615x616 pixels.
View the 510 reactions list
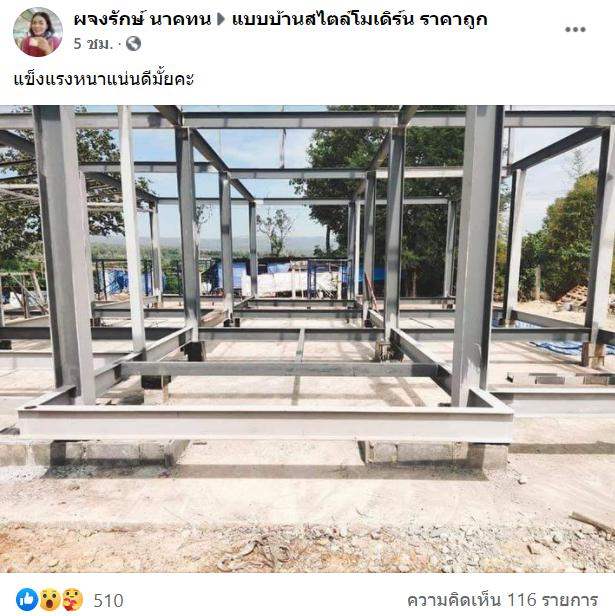[x=108, y=600]
